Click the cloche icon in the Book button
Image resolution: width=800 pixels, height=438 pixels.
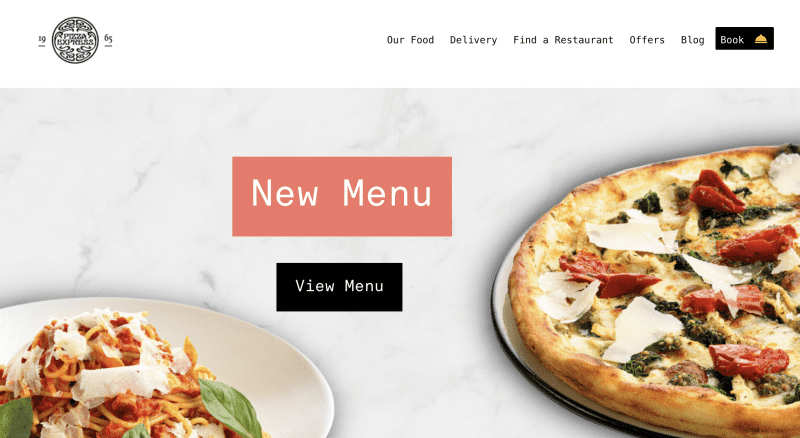tap(761, 39)
